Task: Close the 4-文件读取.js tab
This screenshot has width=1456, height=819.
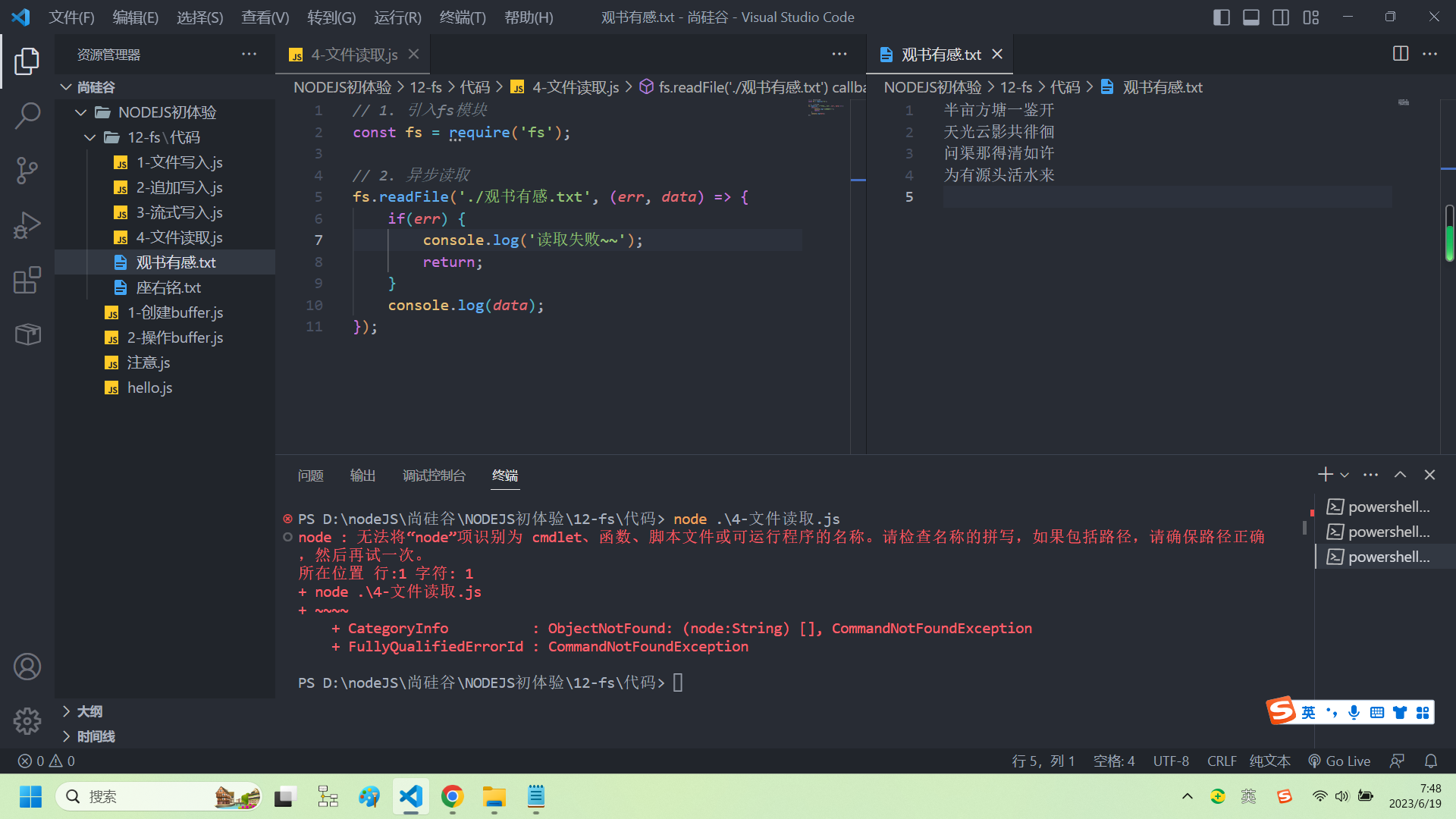Action: pyautogui.click(x=413, y=54)
